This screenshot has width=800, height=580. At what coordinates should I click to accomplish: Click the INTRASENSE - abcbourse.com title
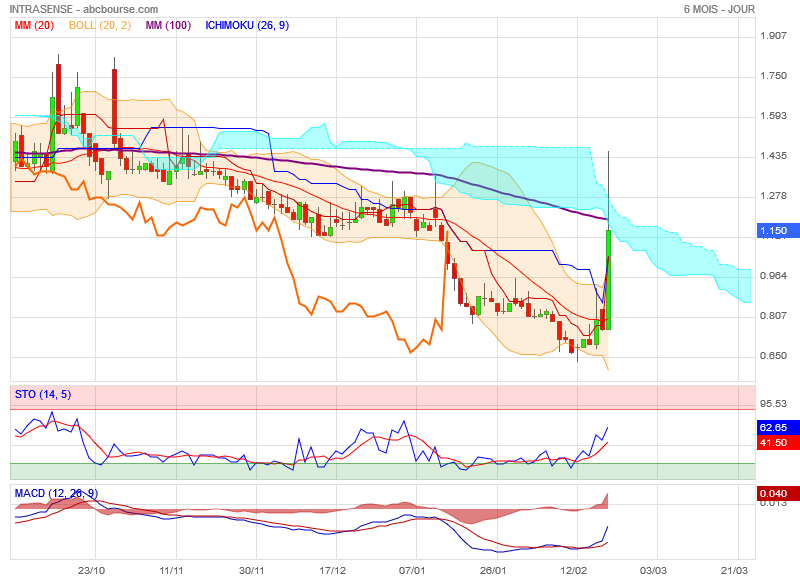click(84, 9)
